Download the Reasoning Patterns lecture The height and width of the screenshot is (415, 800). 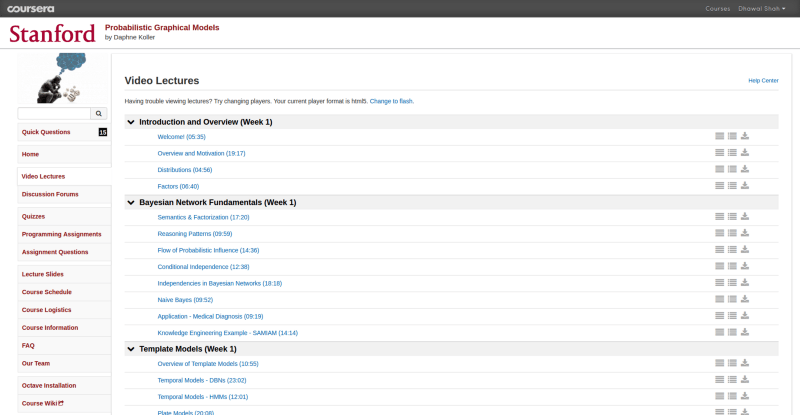point(745,233)
